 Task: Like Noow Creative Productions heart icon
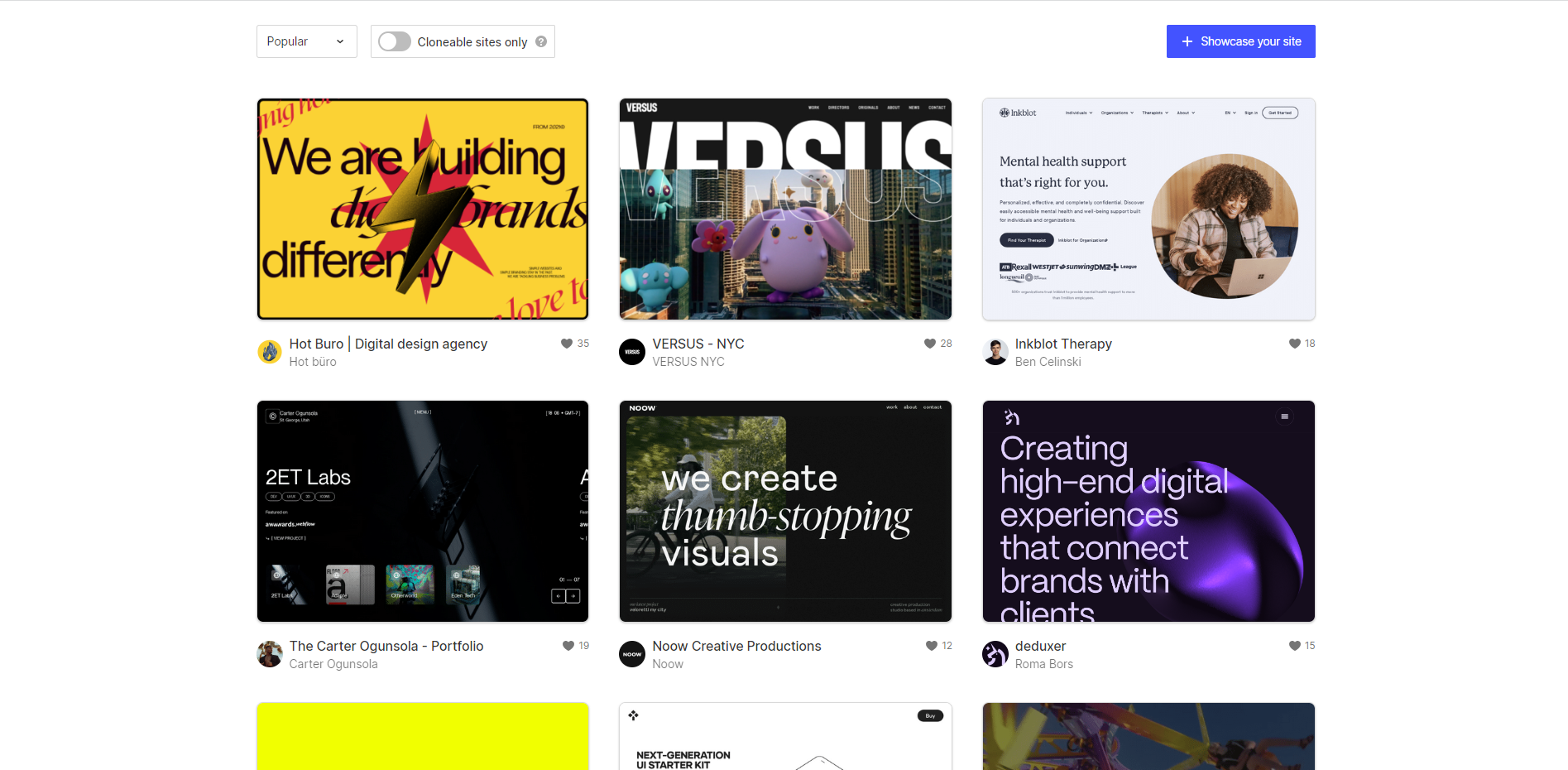[x=932, y=646]
